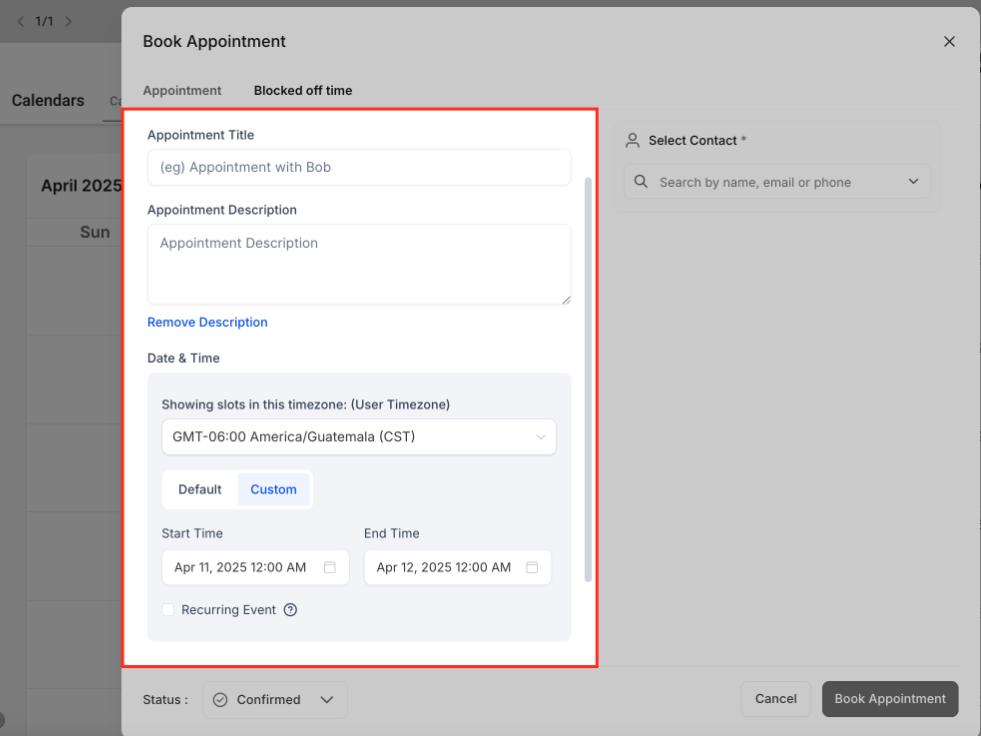The image size is (981, 736).
Task: Click the End Time calendar icon
Action: [x=532, y=567]
